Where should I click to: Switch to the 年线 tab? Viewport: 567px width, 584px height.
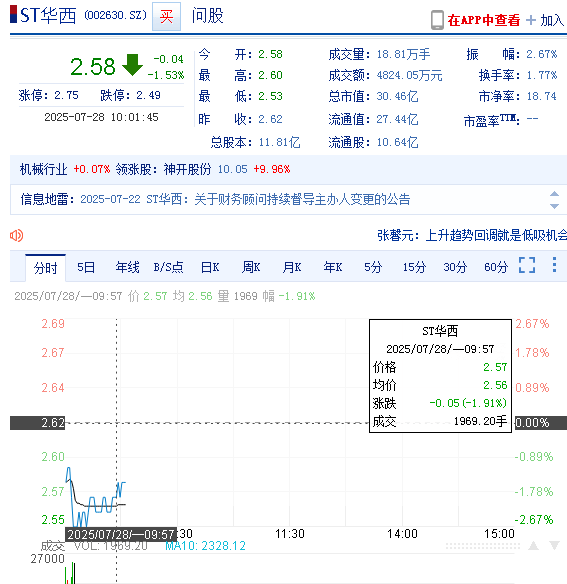point(127,267)
